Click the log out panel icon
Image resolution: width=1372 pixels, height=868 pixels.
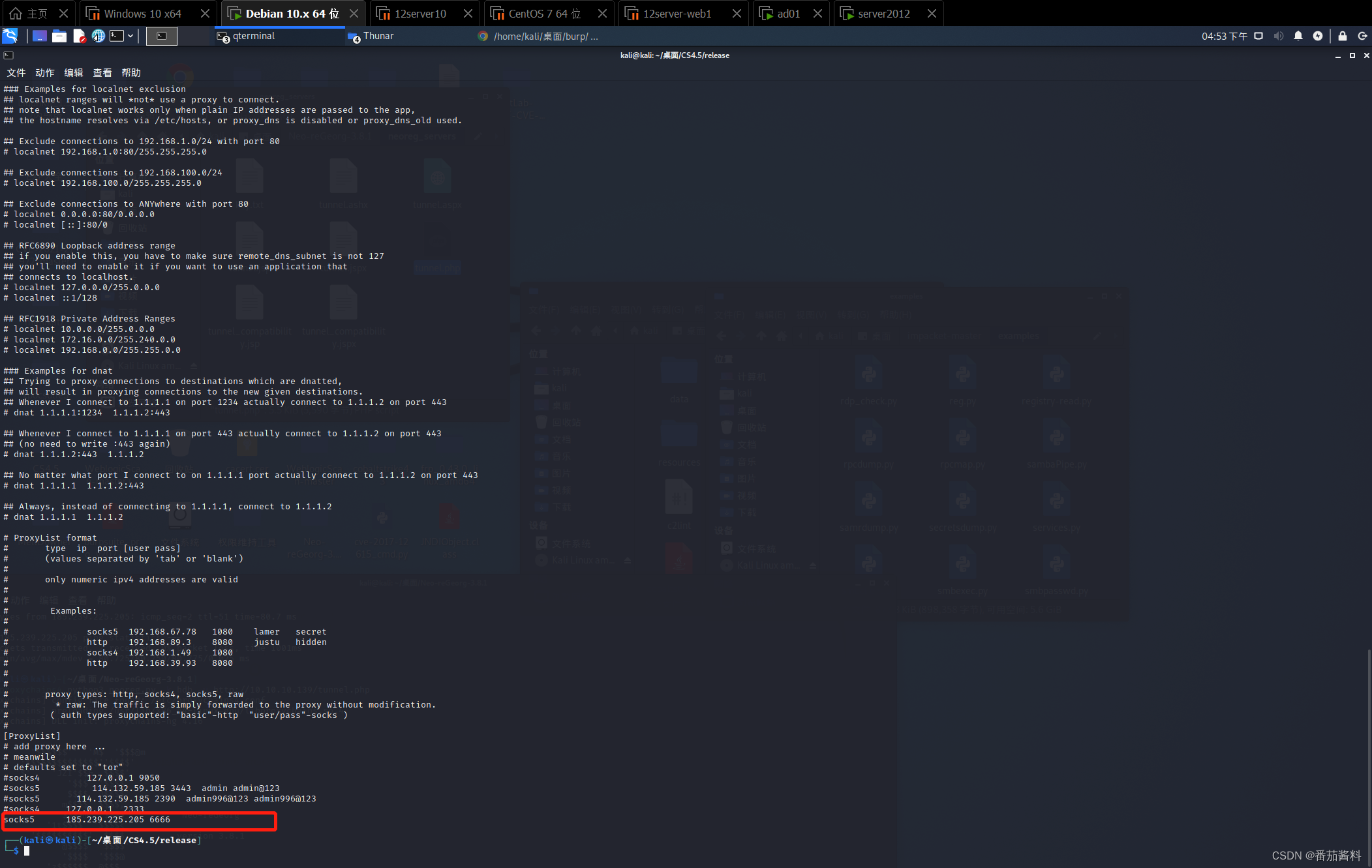point(1362,36)
